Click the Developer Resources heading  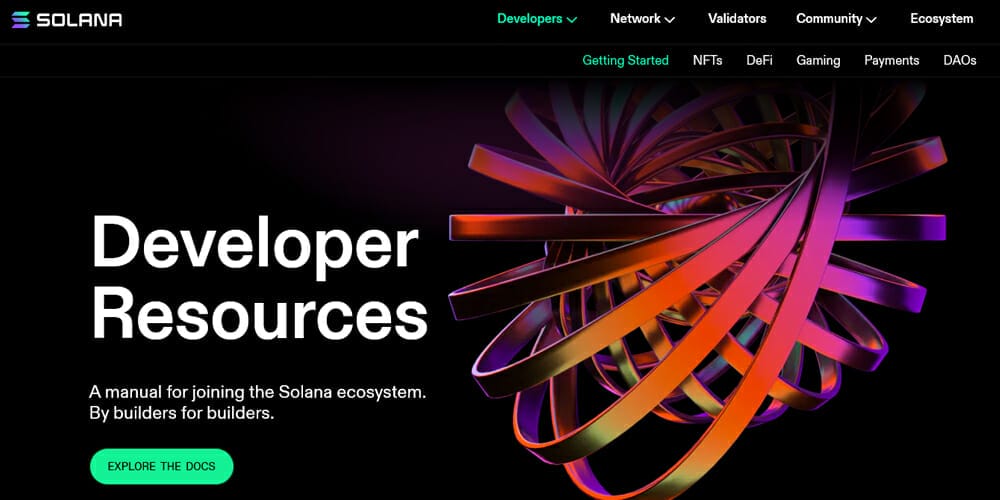[259, 278]
